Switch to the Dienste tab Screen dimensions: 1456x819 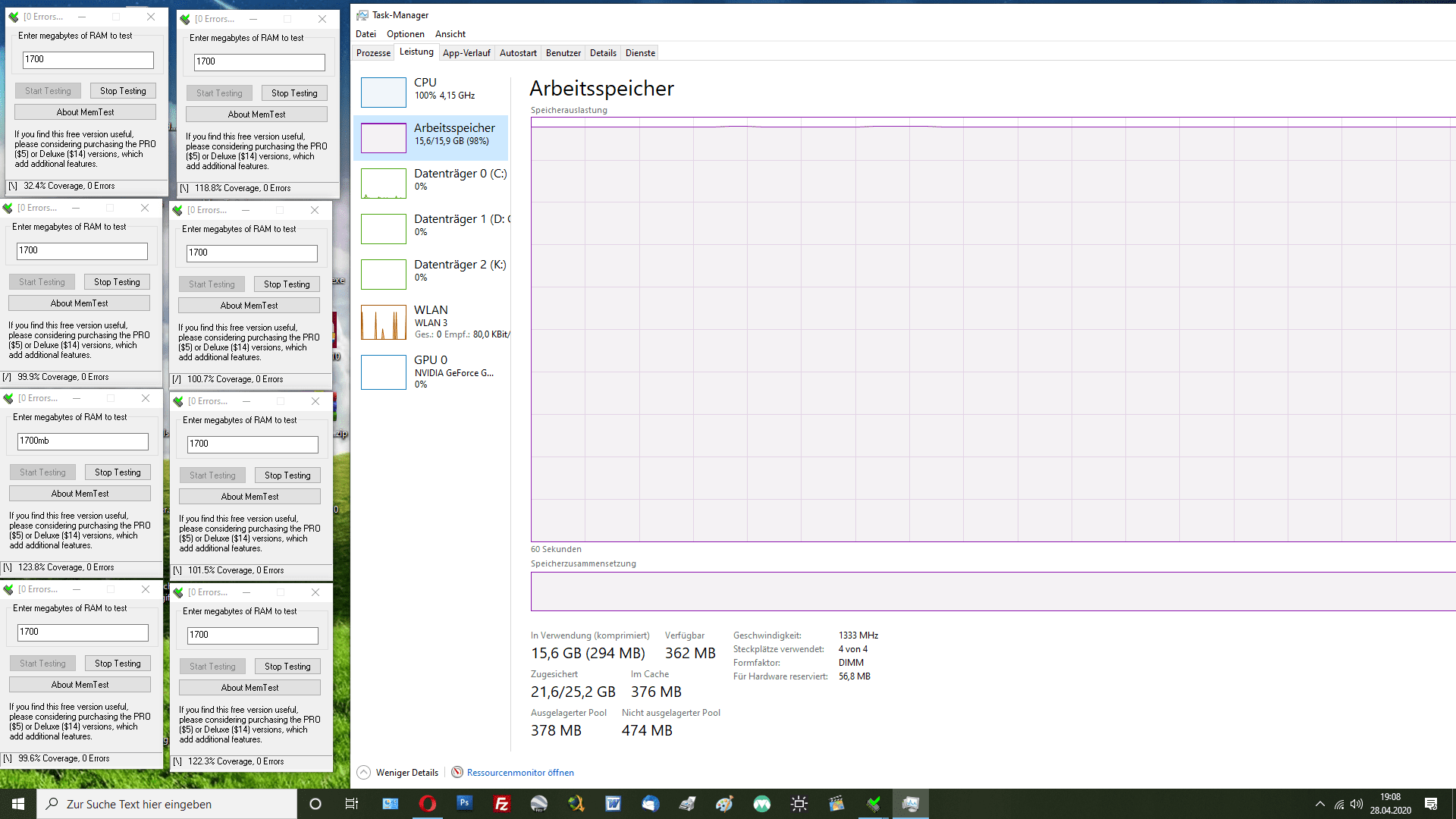641,53
